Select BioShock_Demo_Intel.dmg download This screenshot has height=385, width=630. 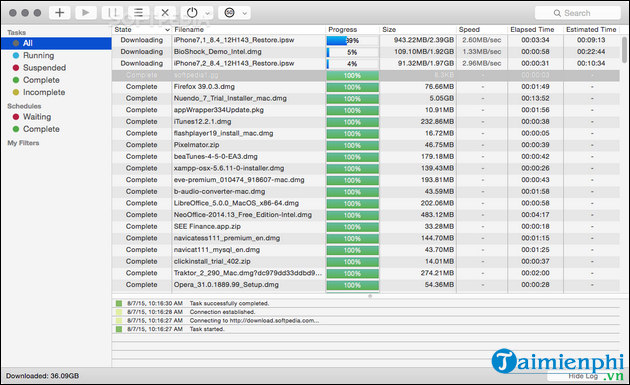click(366, 52)
